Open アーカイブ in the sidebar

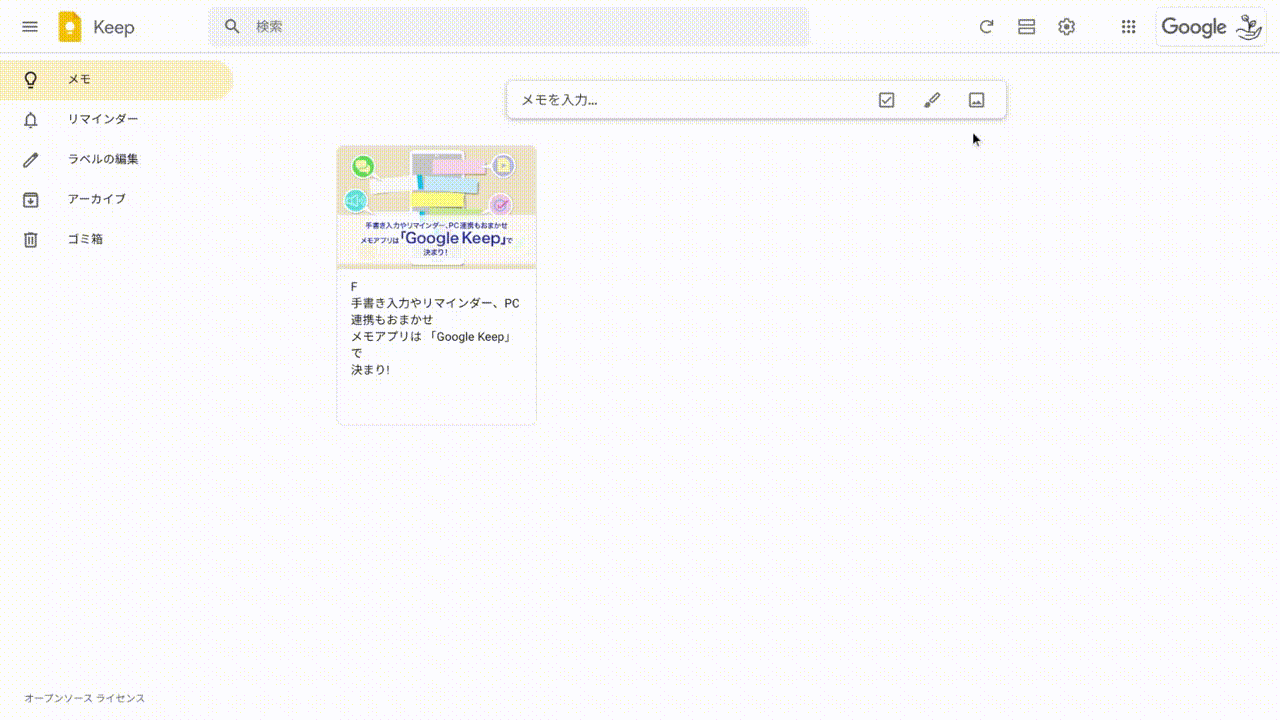coord(116,199)
